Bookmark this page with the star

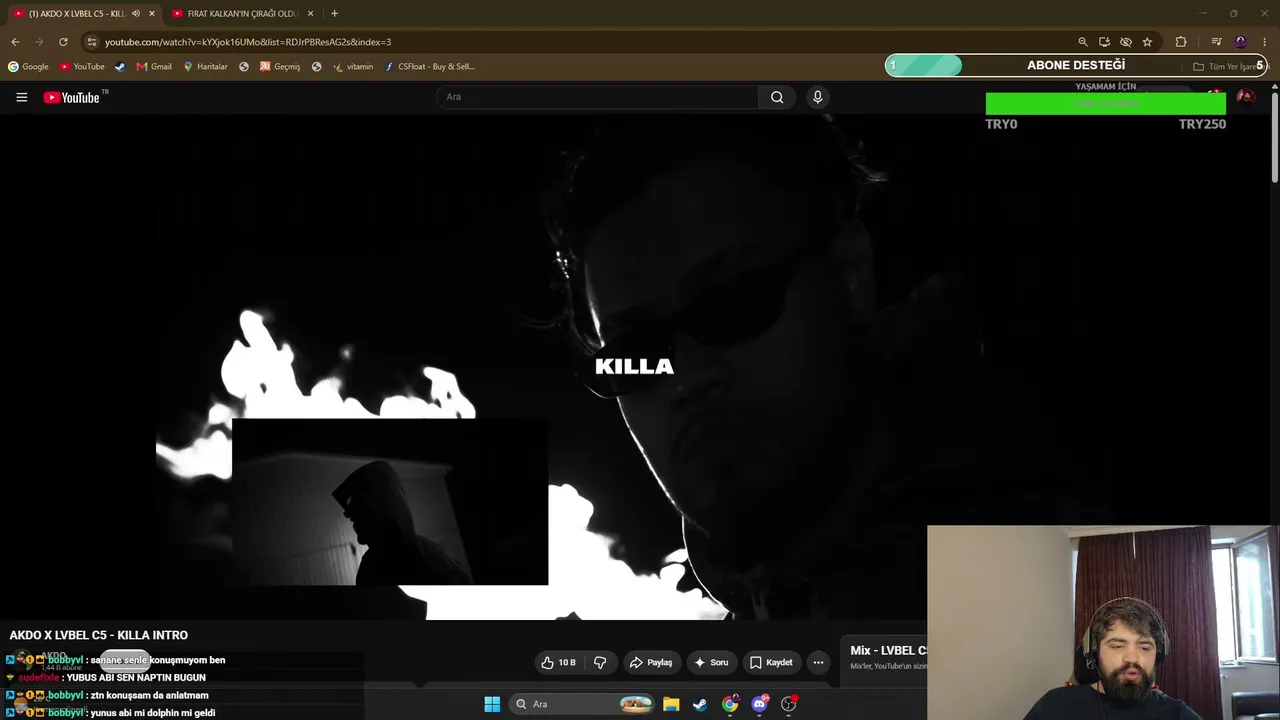click(x=1147, y=42)
